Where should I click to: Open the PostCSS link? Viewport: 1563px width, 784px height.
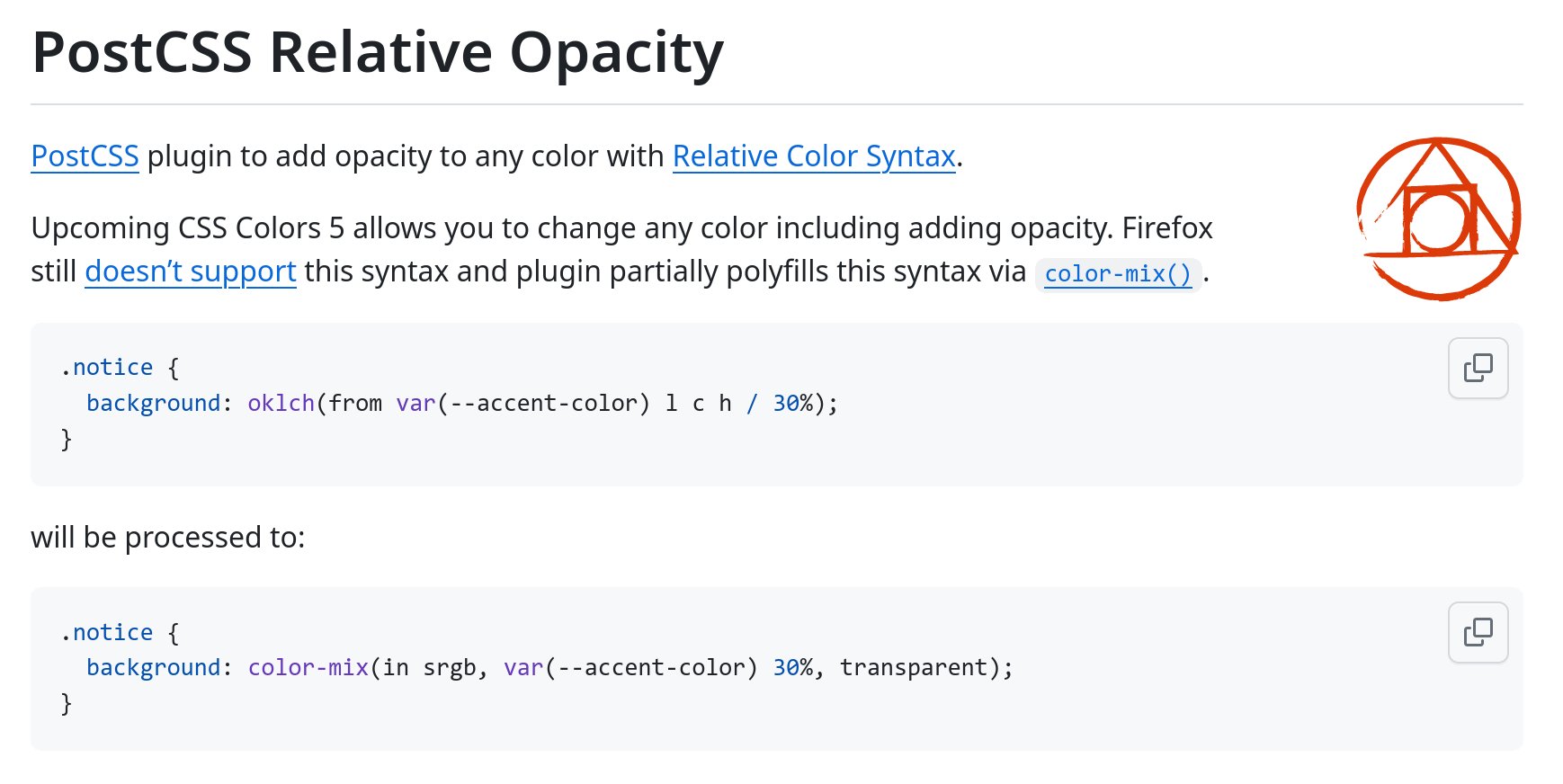pos(85,156)
